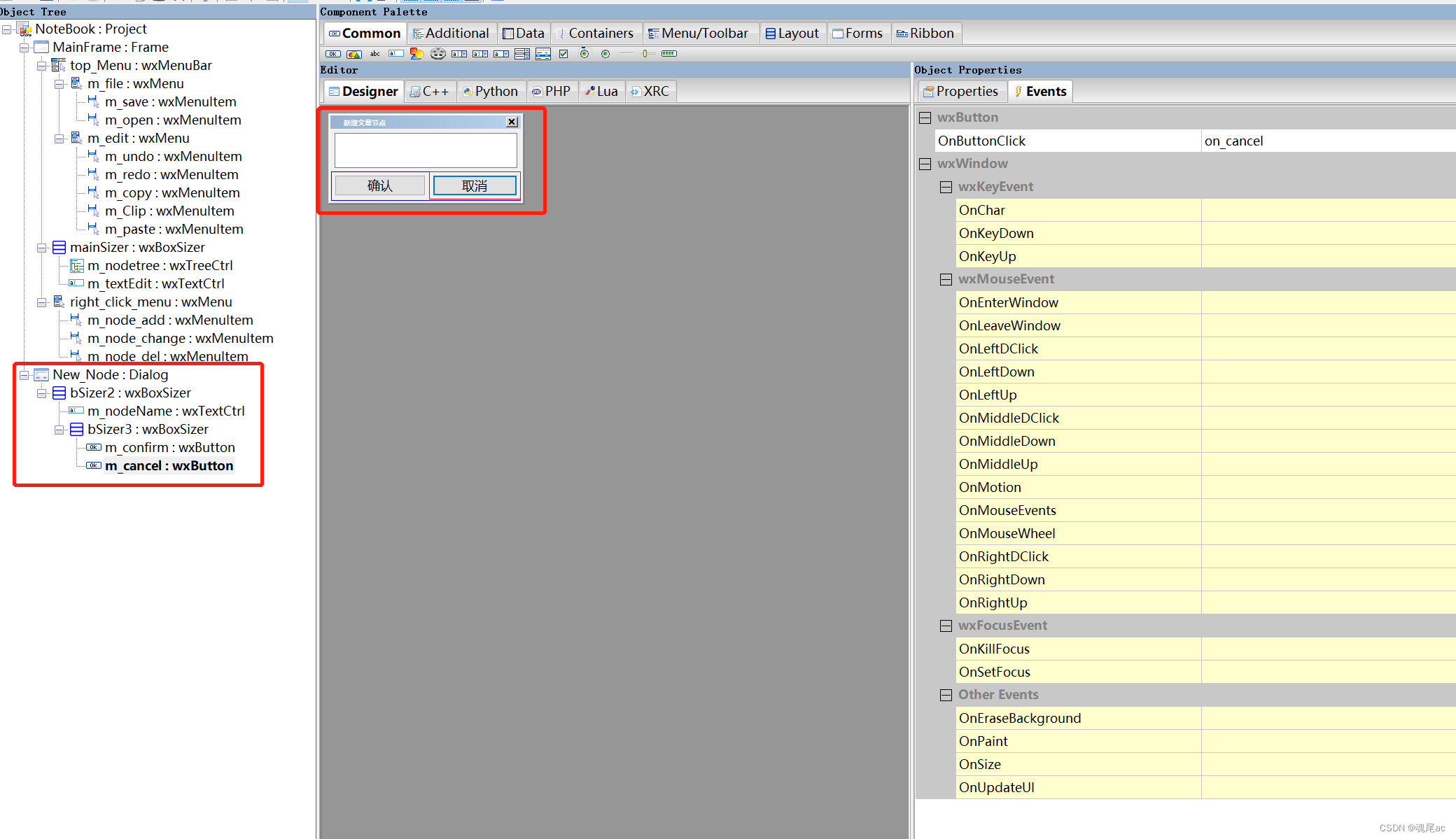The width and height of the screenshot is (1456, 839).
Task: Select the OnPaint event row
Action: (1205, 741)
